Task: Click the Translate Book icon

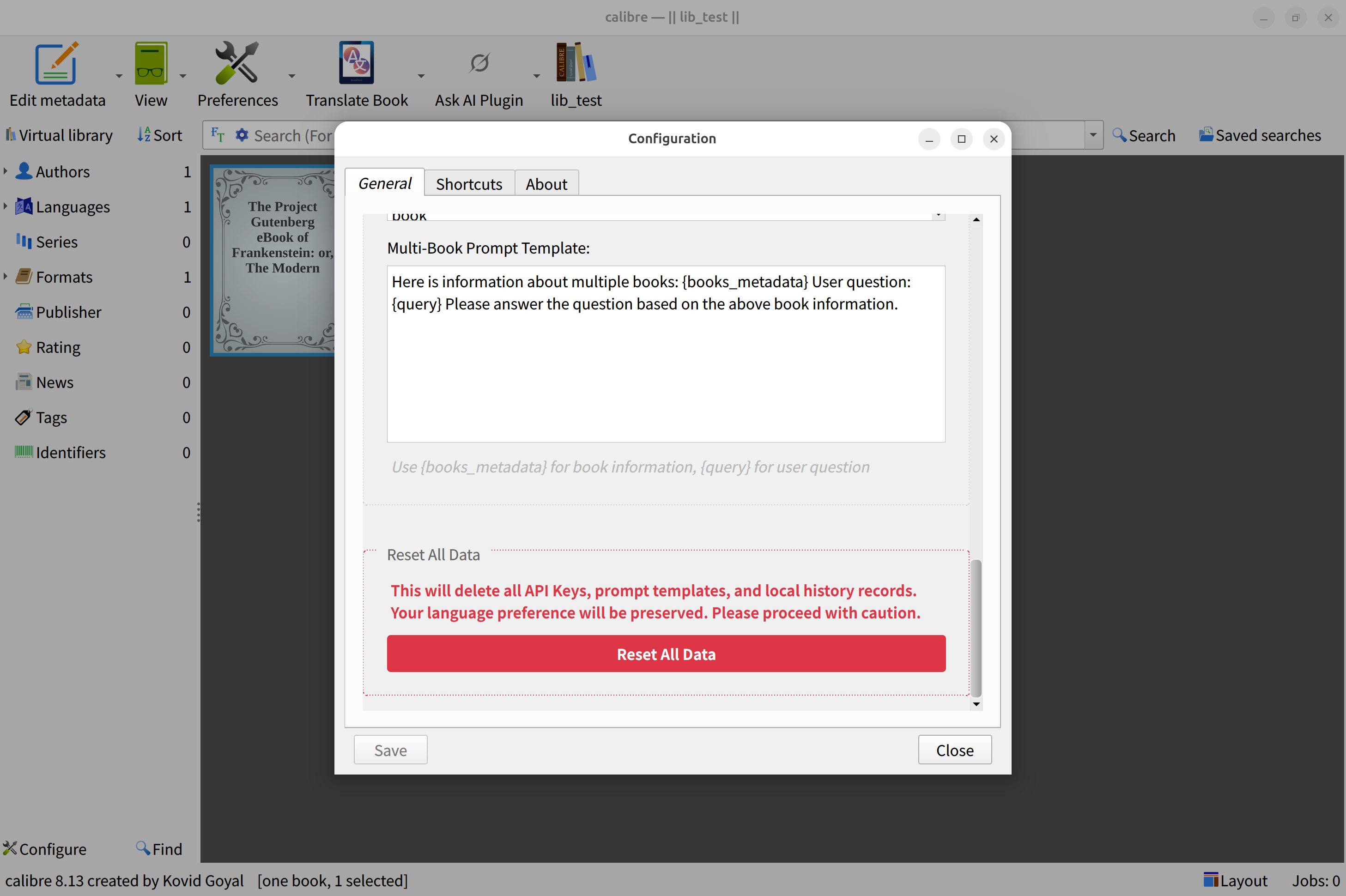Action: coord(356,63)
